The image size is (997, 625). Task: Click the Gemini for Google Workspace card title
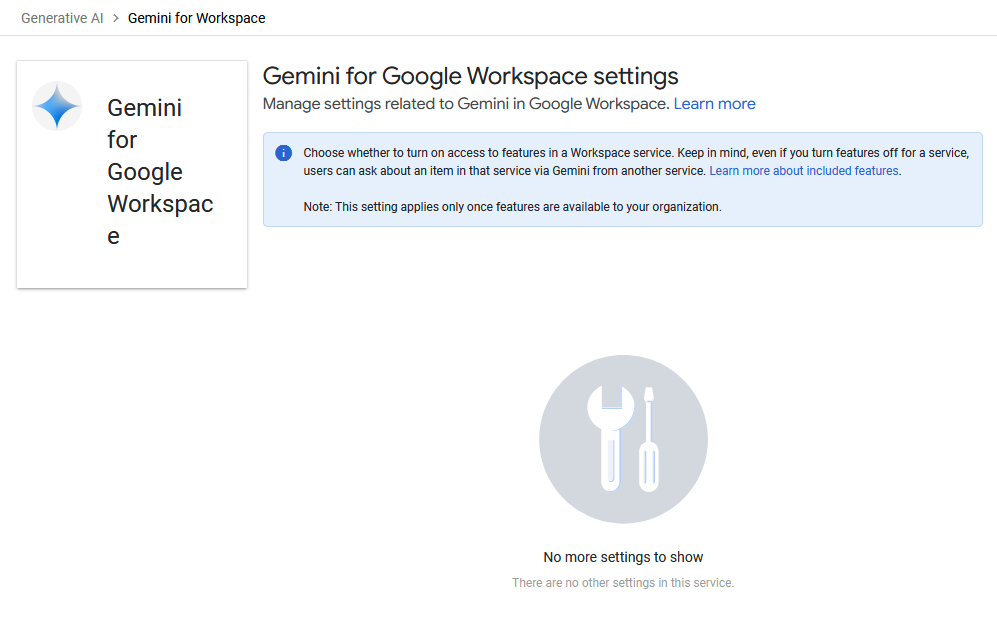[x=160, y=172]
